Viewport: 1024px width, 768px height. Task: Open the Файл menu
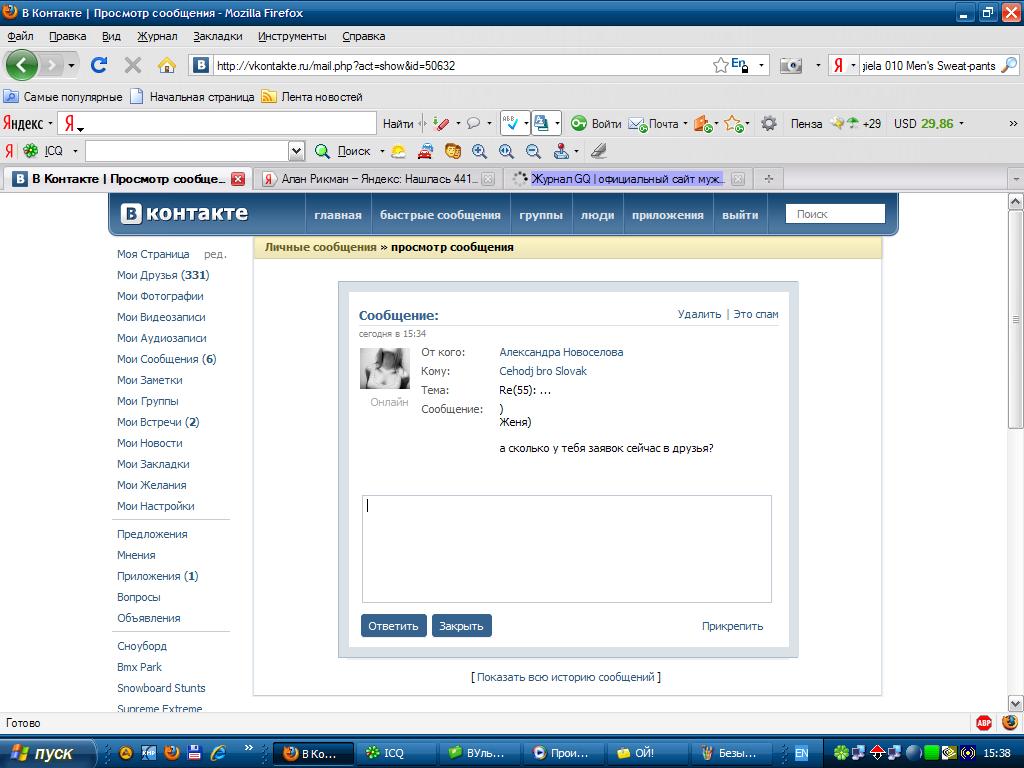[x=20, y=37]
